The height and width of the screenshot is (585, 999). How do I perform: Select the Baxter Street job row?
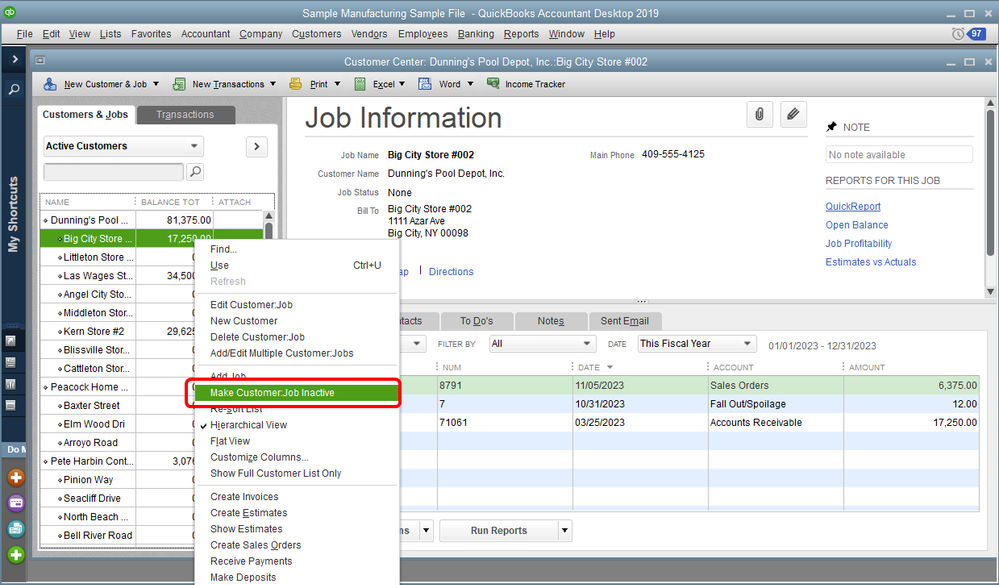[91, 405]
